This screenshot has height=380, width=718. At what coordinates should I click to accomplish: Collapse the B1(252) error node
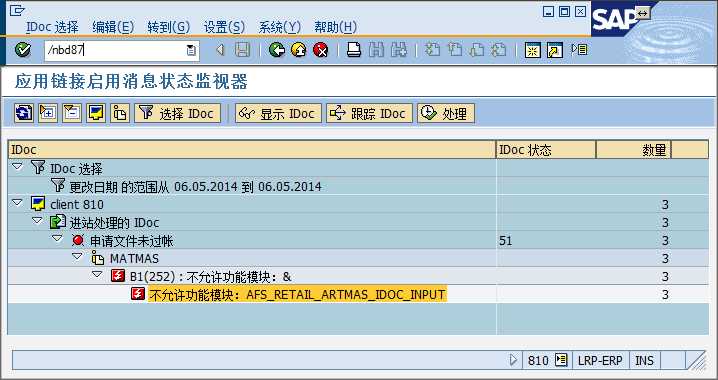pos(97,275)
